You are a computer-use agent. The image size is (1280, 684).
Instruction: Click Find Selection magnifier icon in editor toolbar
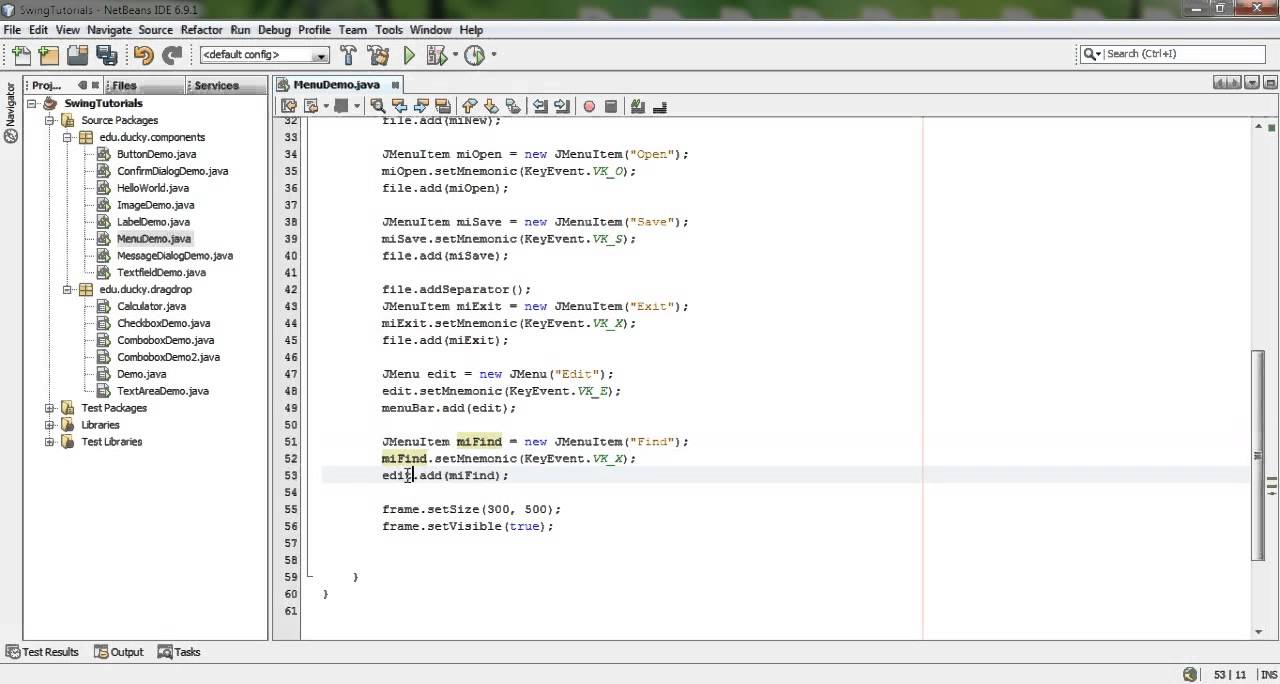click(x=378, y=106)
